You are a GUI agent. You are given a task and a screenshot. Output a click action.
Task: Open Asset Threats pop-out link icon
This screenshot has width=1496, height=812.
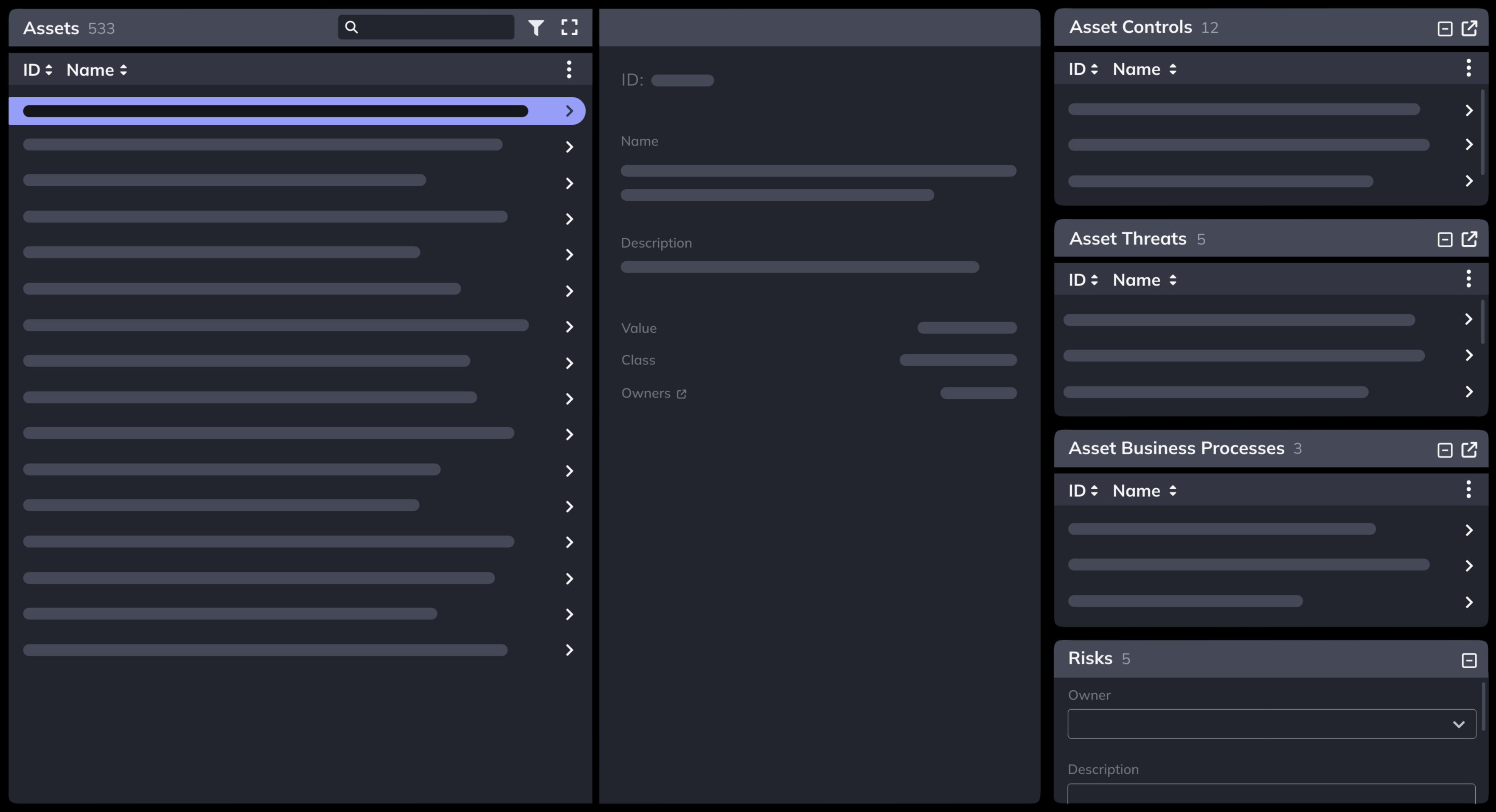(x=1469, y=238)
